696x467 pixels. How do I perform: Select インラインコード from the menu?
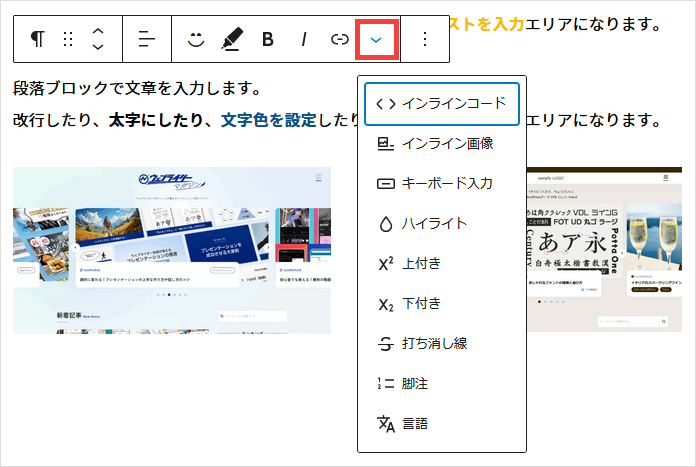[442, 103]
